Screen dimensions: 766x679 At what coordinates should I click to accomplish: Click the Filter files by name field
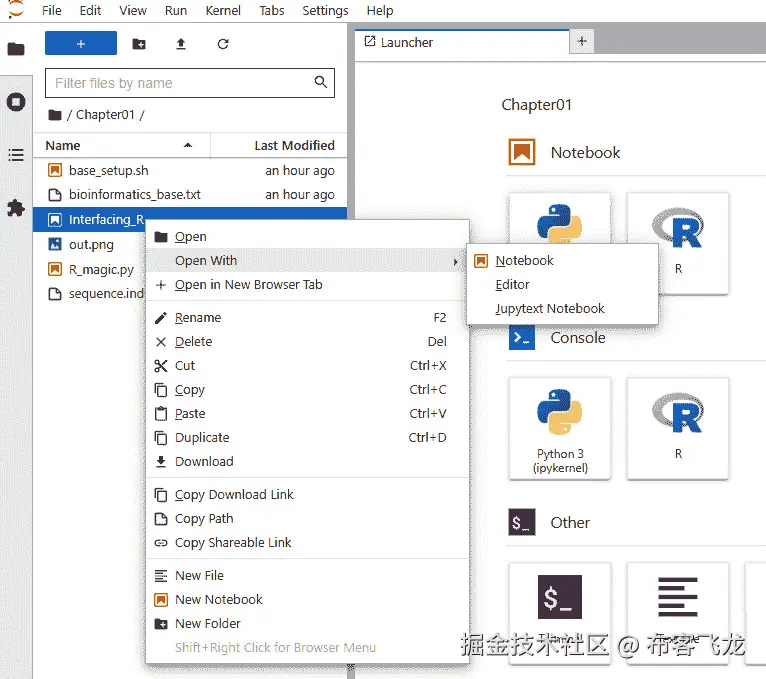(x=190, y=83)
